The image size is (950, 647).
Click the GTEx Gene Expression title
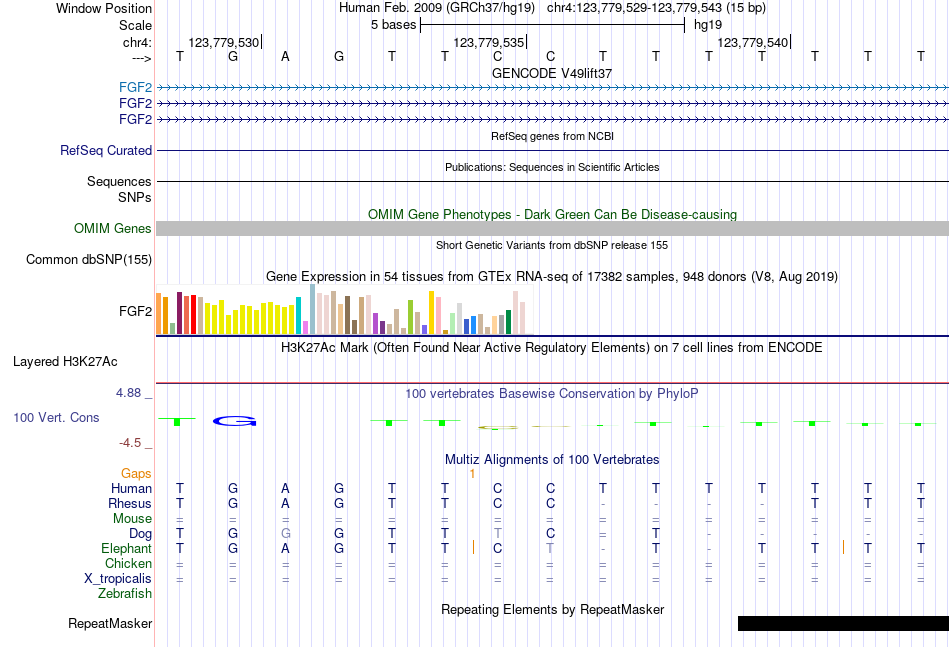click(552, 277)
